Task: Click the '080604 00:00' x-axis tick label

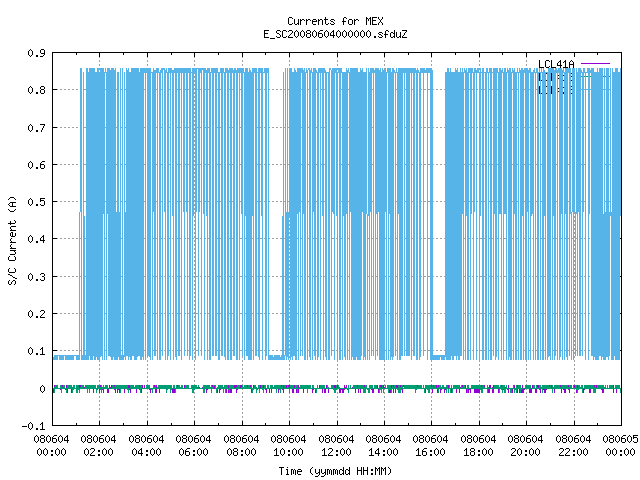Action: [51, 446]
